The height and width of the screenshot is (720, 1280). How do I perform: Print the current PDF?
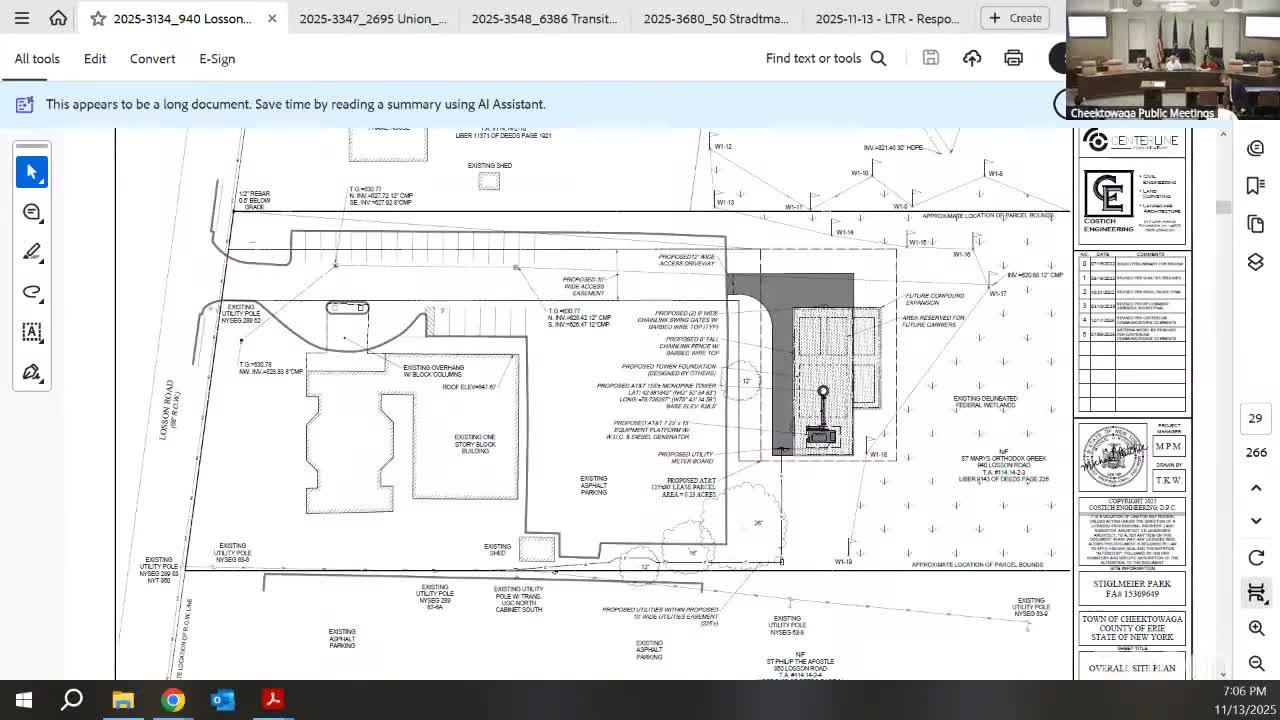click(x=1013, y=58)
